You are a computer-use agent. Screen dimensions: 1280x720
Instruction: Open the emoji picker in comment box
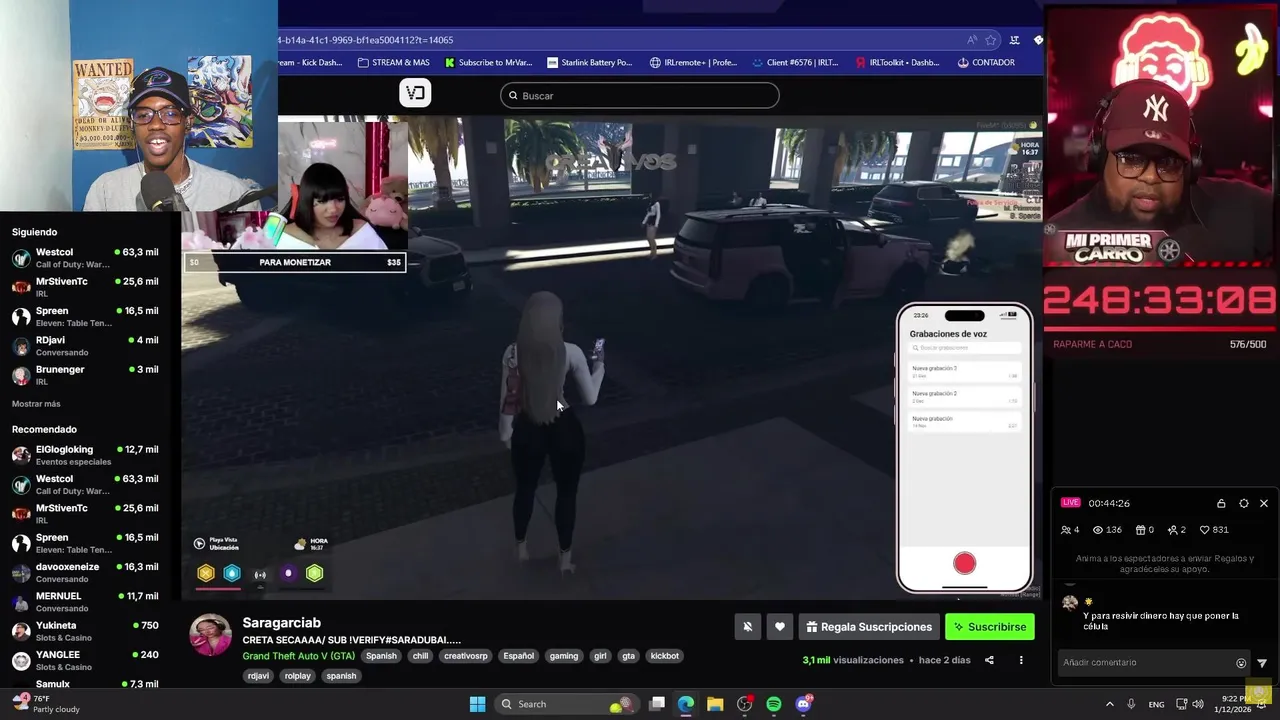tap(1241, 663)
